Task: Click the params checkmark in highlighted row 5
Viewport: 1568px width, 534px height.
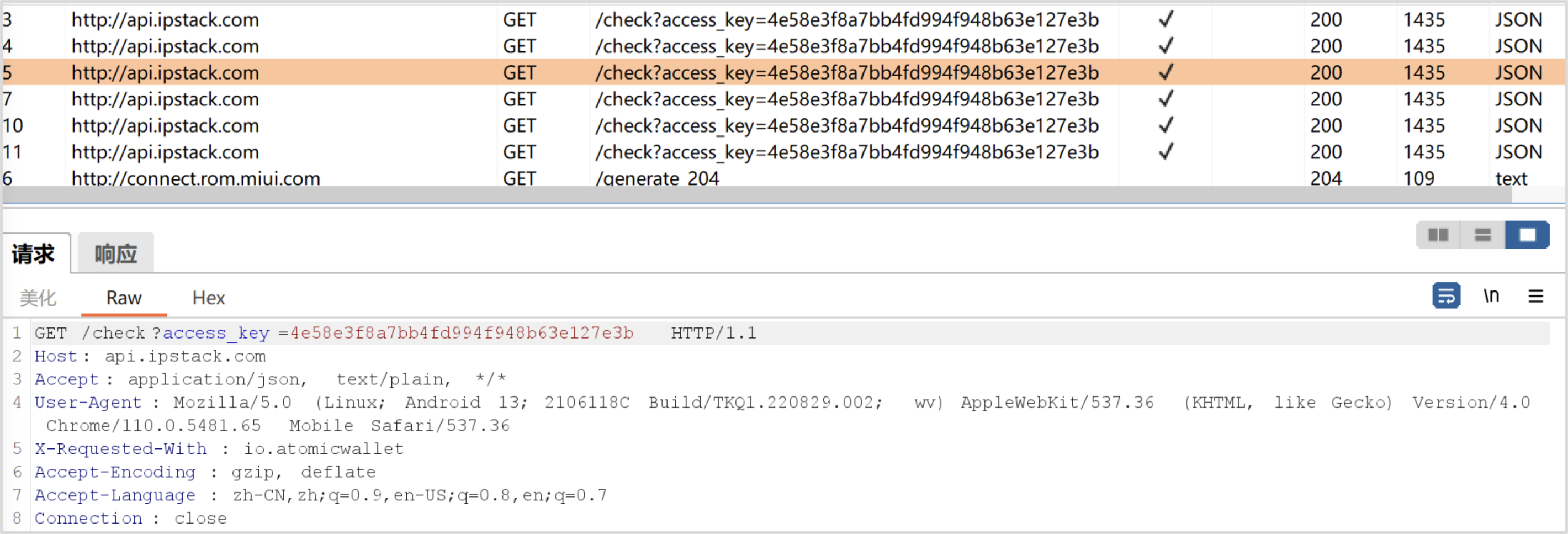Action: point(1166,72)
